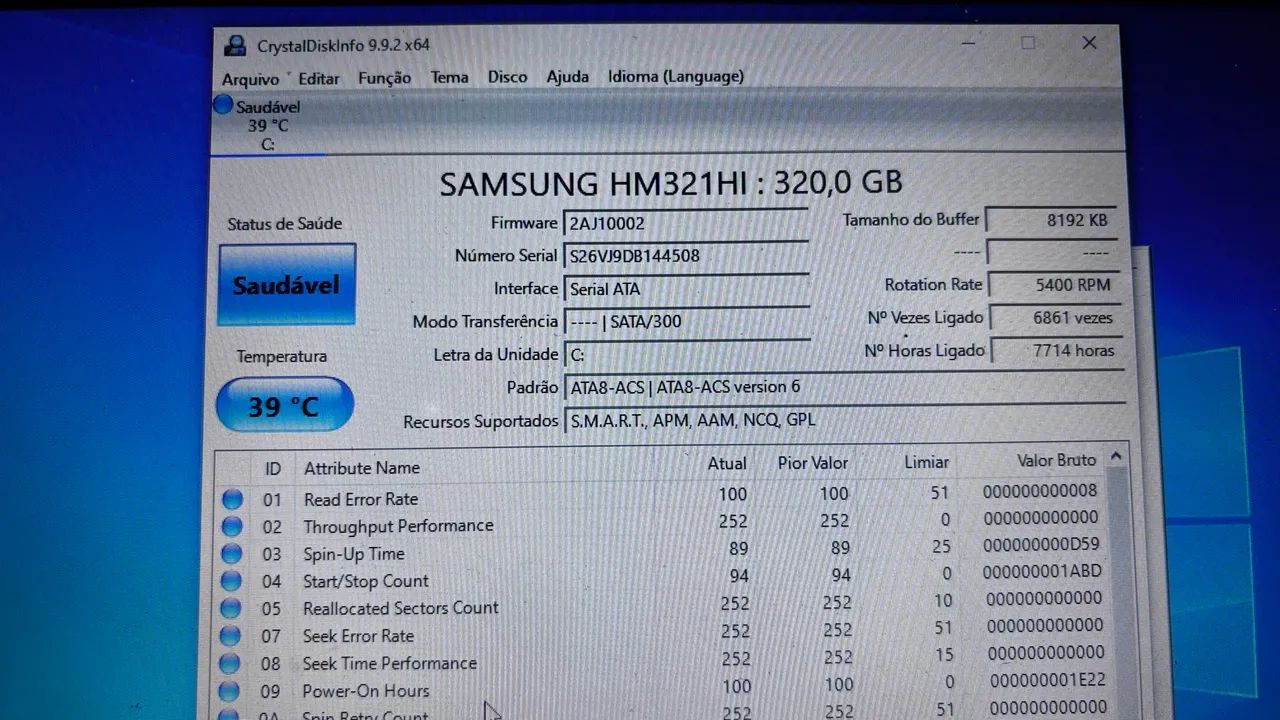This screenshot has width=1280, height=720.
Task: Click the Seek Time Performance attribute name
Action: (x=390, y=664)
